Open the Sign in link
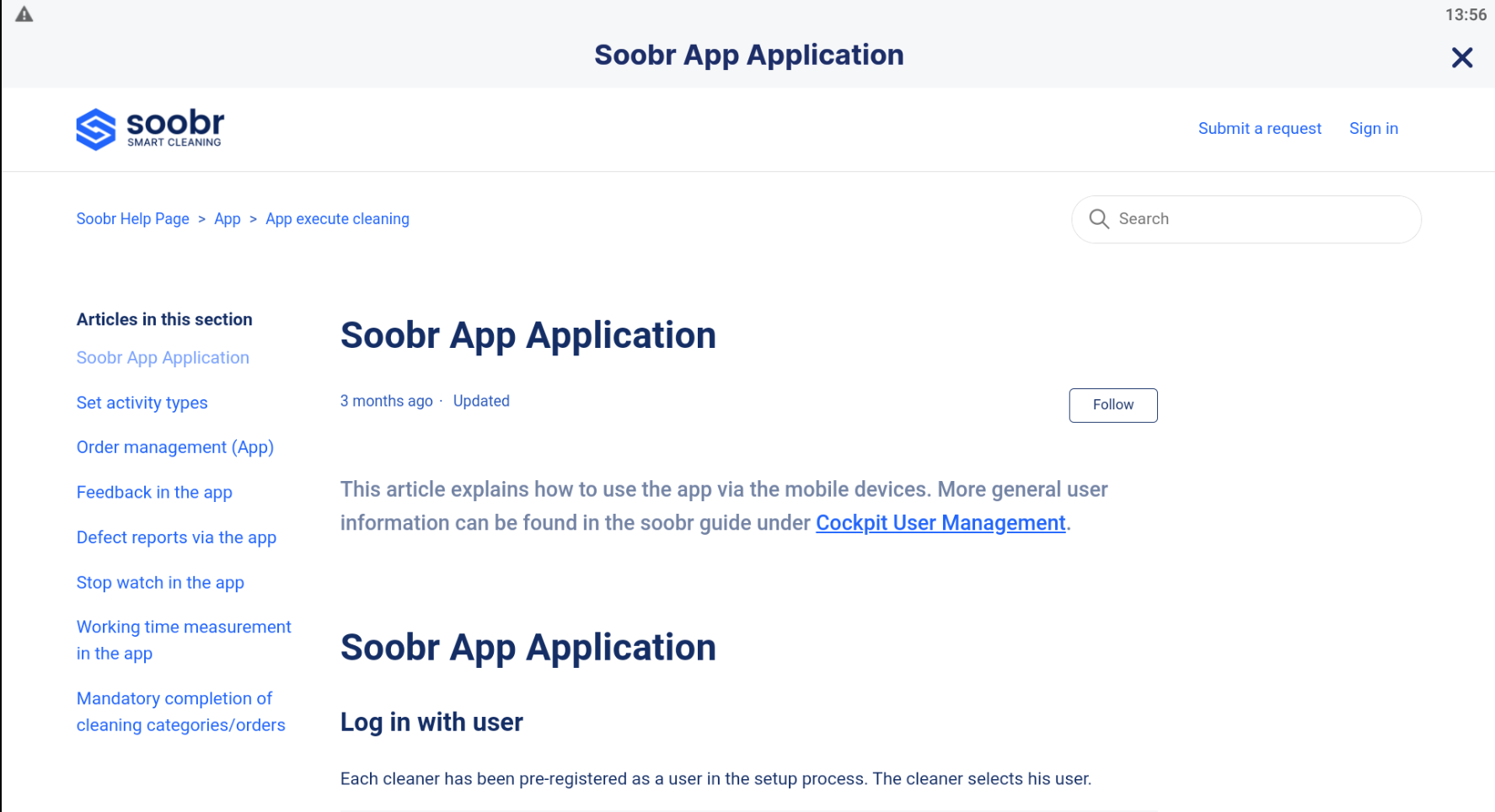Image resolution: width=1495 pixels, height=812 pixels. point(1374,128)
